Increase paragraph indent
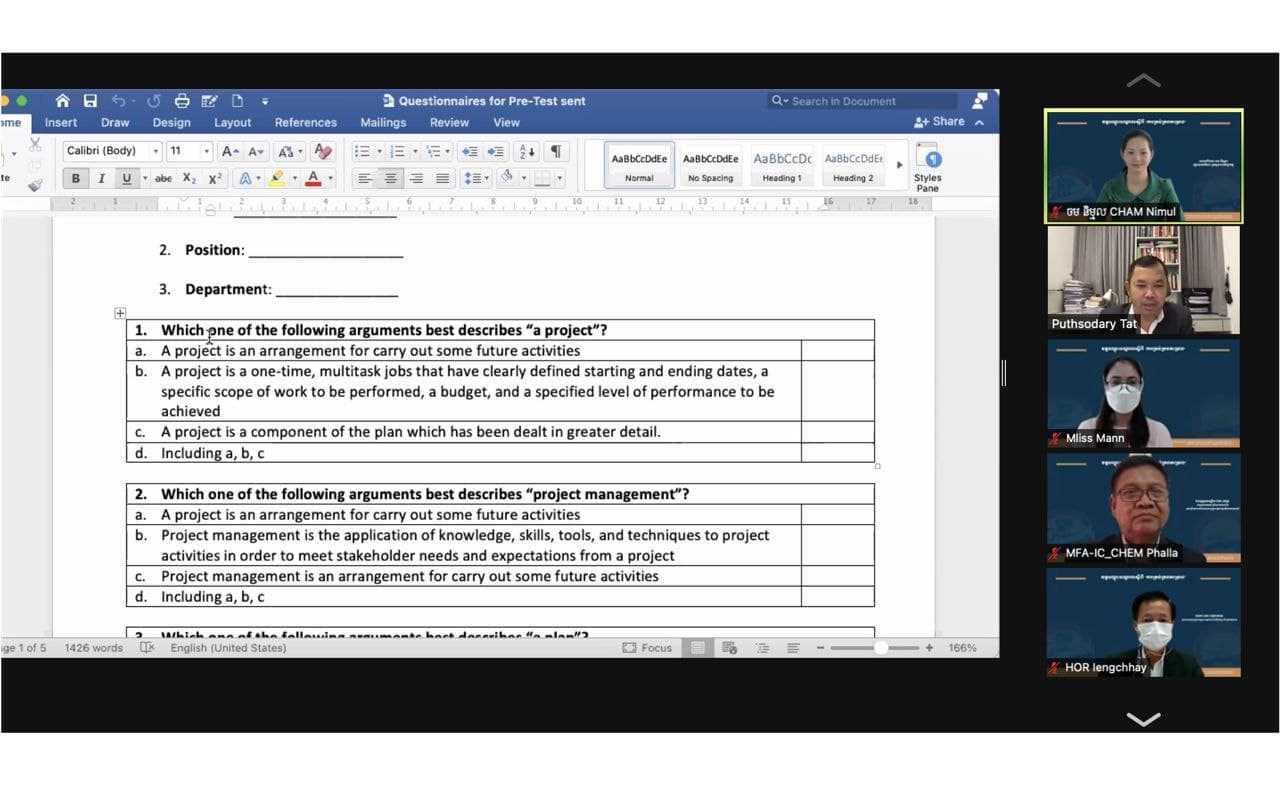Screen dimensions: 1280x800 [496, 152]
